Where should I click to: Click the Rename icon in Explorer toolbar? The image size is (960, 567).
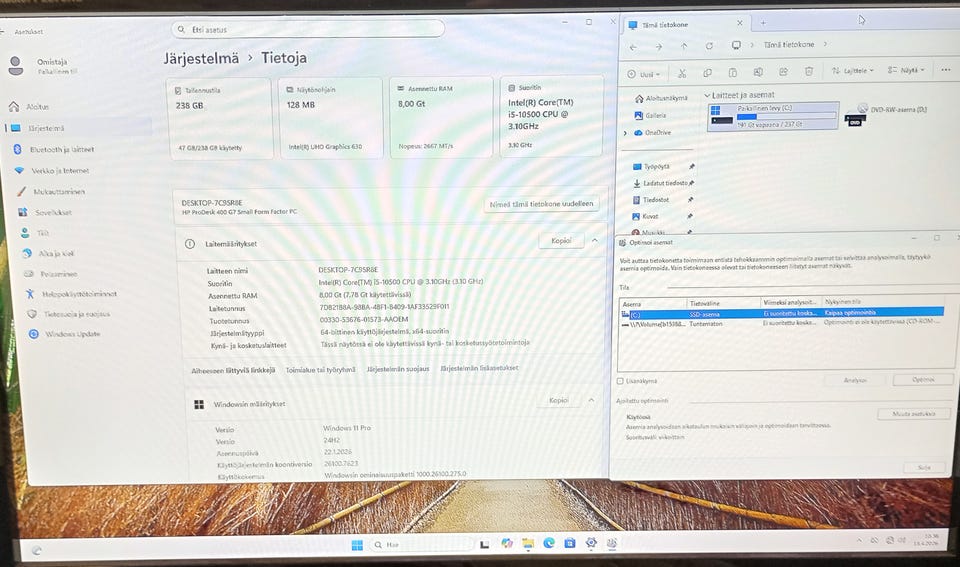[758, 72]
